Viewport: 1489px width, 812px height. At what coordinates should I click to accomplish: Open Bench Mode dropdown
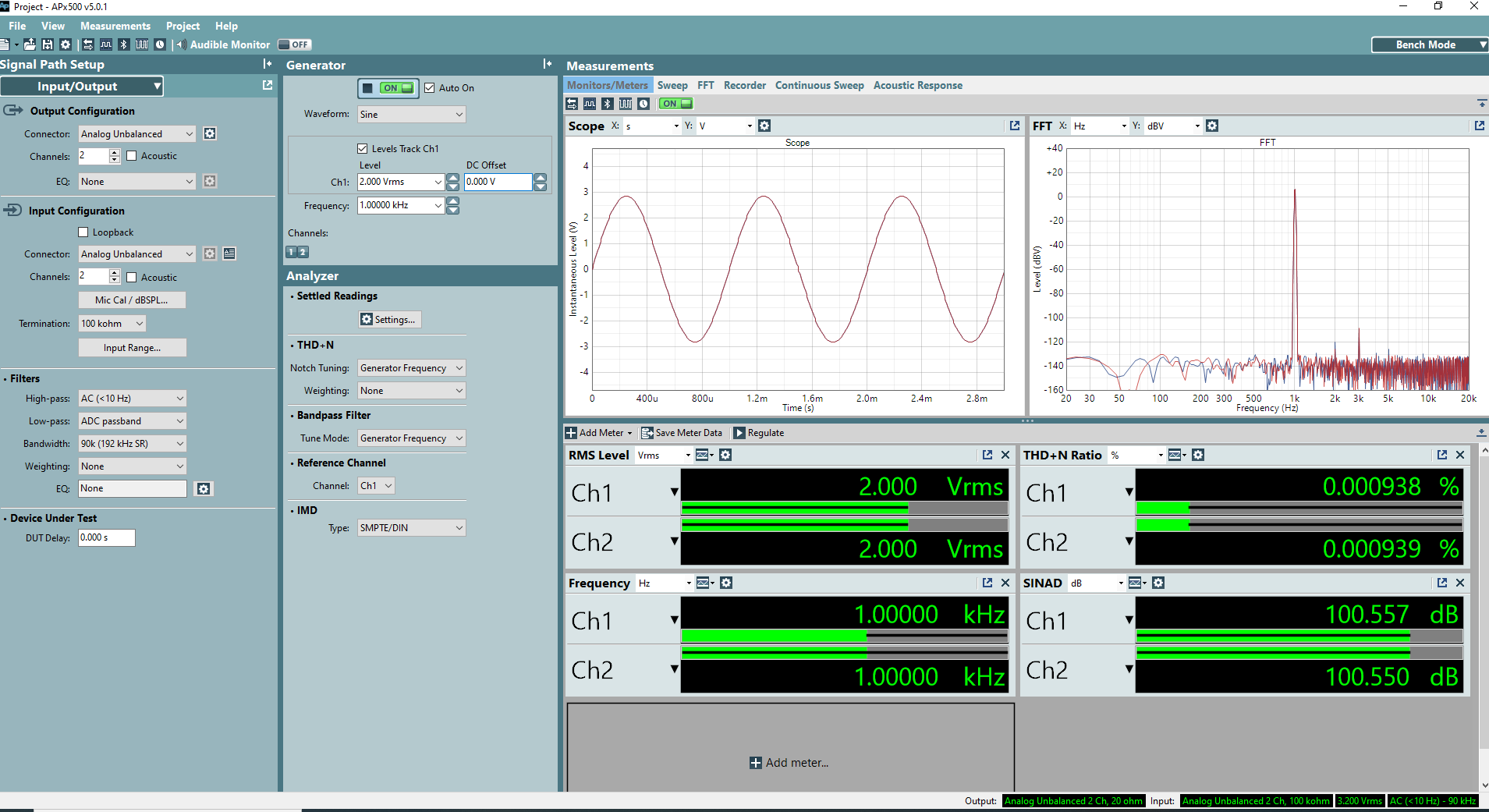1430,44
